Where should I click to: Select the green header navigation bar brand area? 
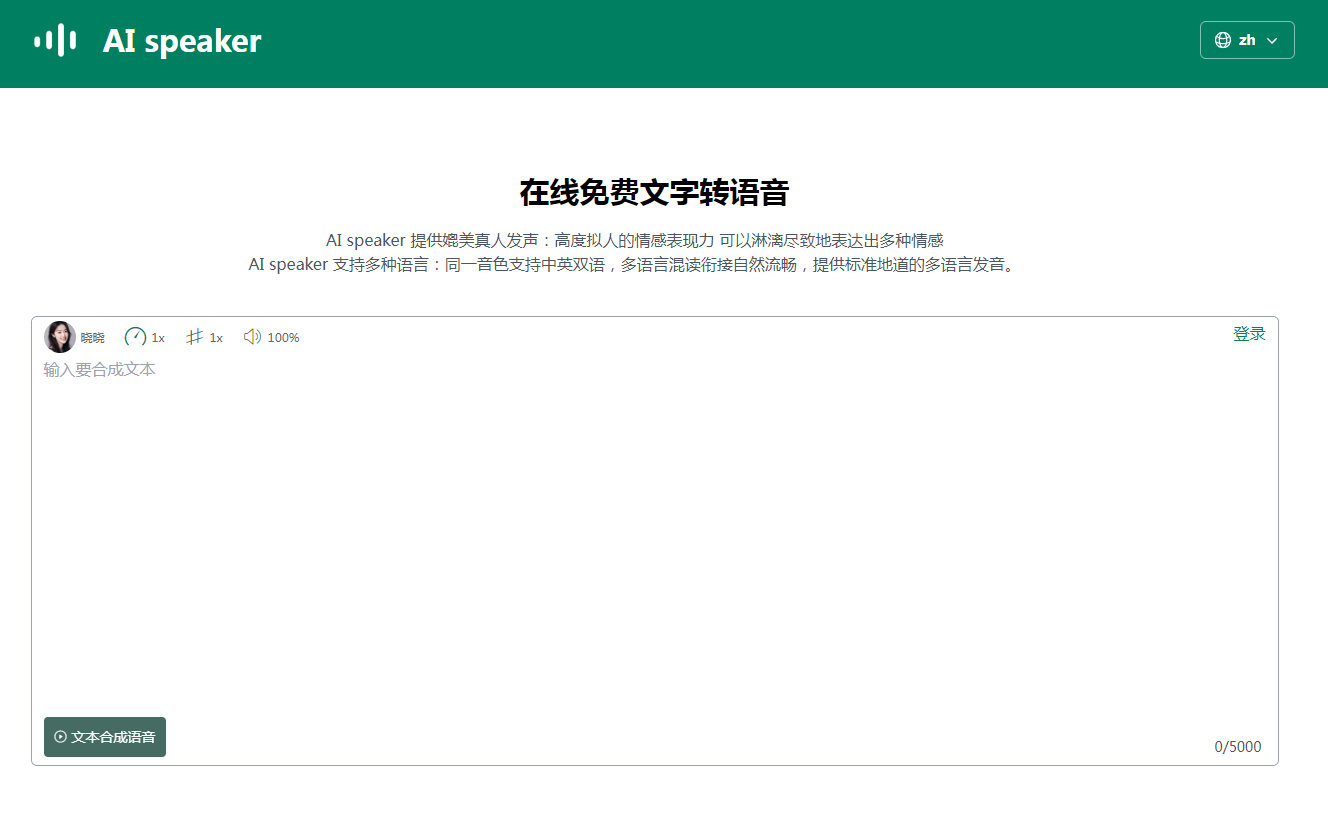pyautogui.click(x=145, y=41)
